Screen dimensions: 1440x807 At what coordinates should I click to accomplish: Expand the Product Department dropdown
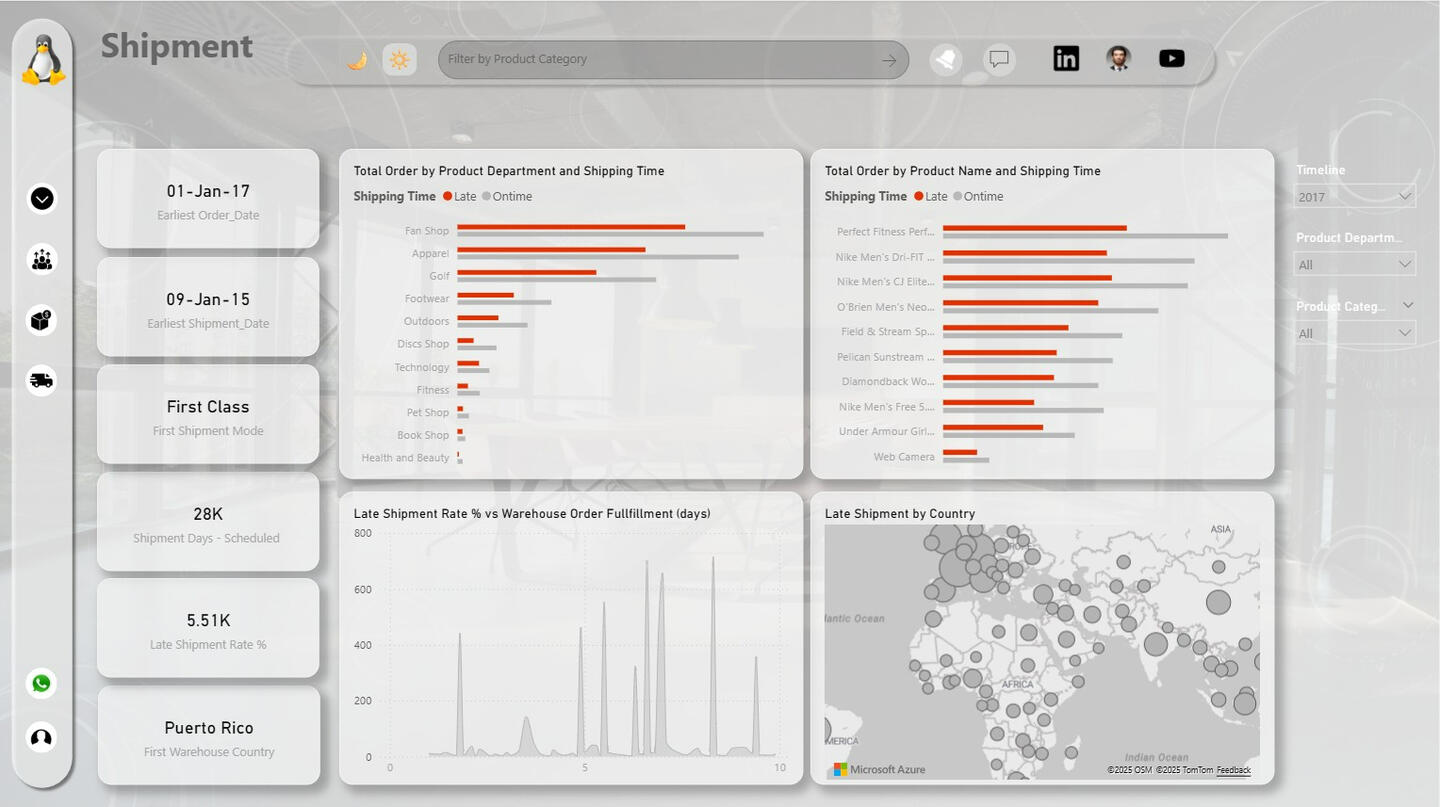click(1355, 265)
